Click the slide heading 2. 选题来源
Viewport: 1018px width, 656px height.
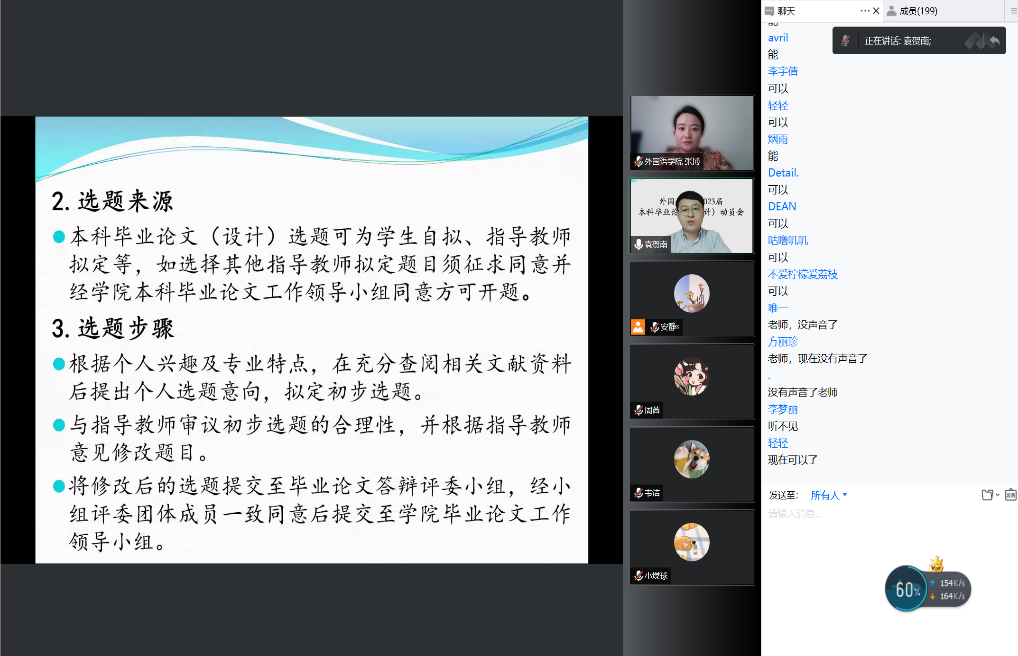pyautogui.click(x=112, y=201)
